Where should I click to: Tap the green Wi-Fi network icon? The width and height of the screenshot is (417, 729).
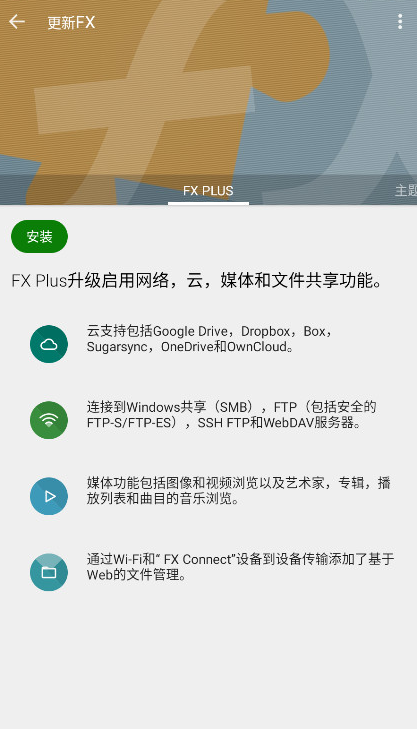(x=49, y=420)
